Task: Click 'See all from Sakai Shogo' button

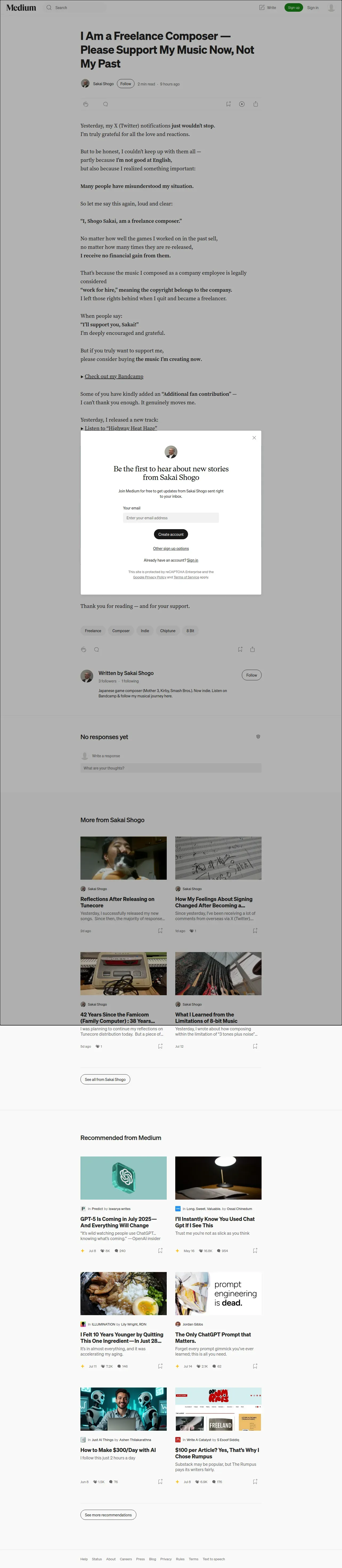Action: pos(105,1079)
